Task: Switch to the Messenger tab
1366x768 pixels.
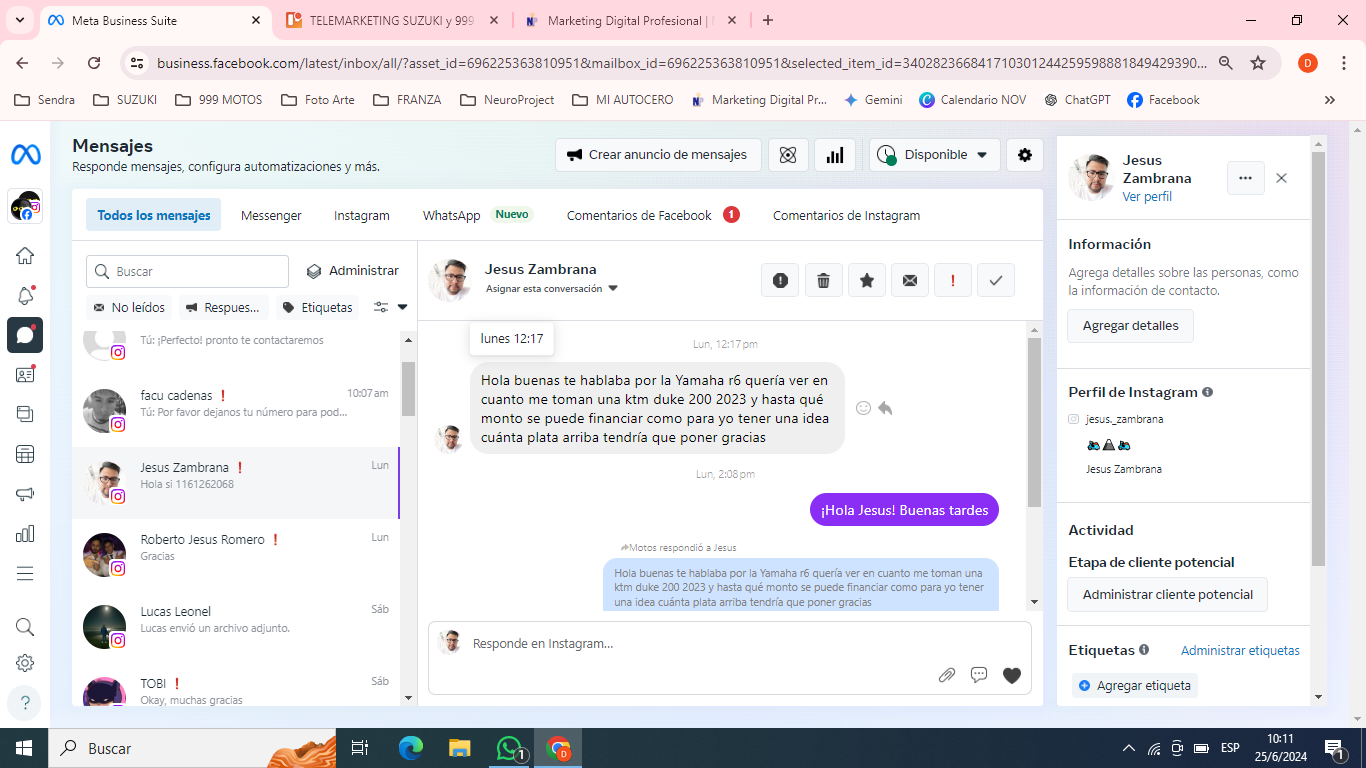Action: (x=271, y=215)
